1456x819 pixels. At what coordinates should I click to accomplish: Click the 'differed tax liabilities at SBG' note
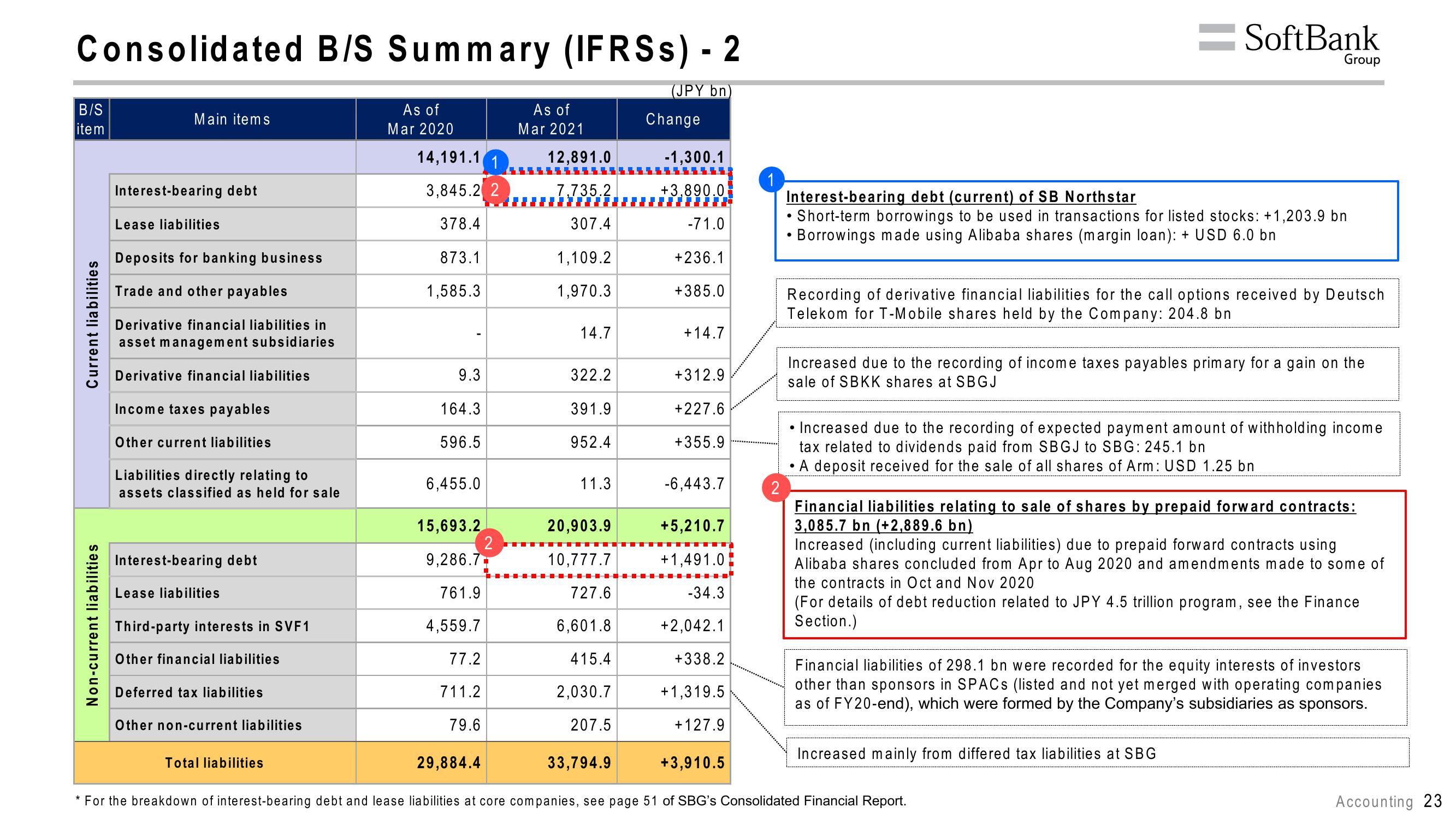(1097, 753)
